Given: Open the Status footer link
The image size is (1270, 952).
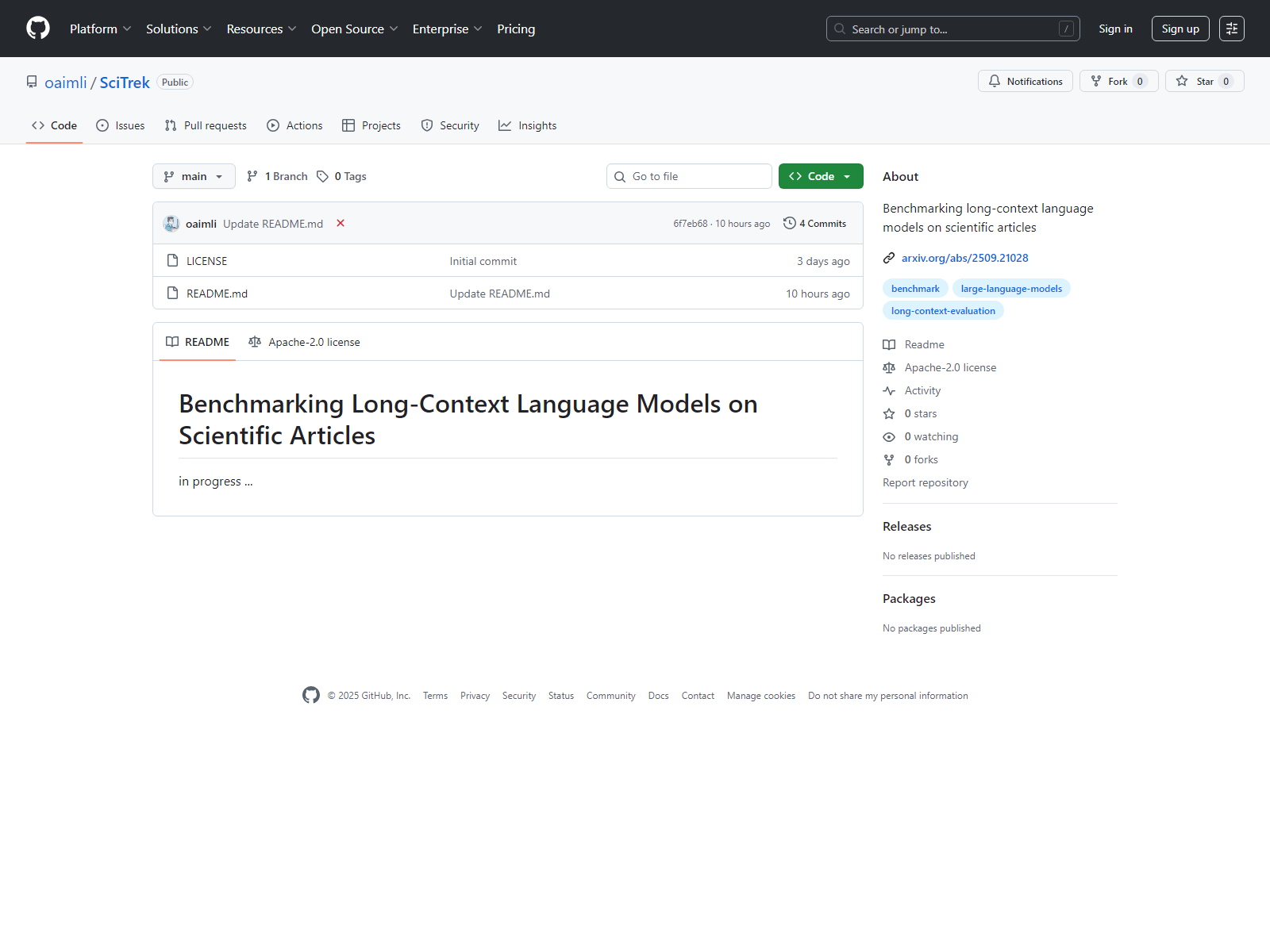Looking at the screenshot, I should coord(561,696).
